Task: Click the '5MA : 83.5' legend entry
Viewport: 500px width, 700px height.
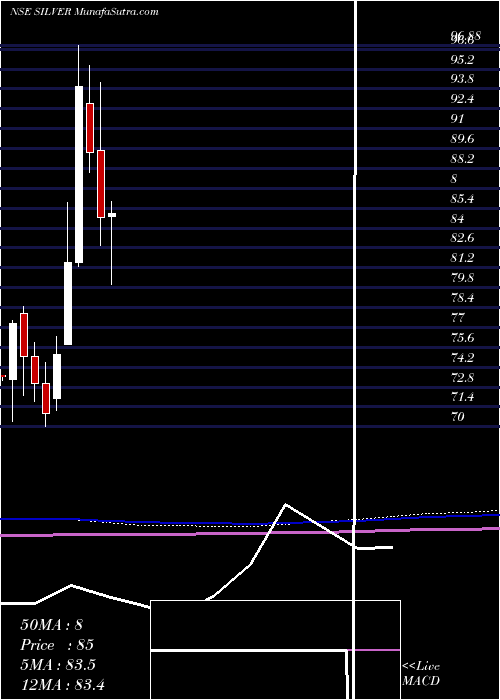Action: (58, 665)
